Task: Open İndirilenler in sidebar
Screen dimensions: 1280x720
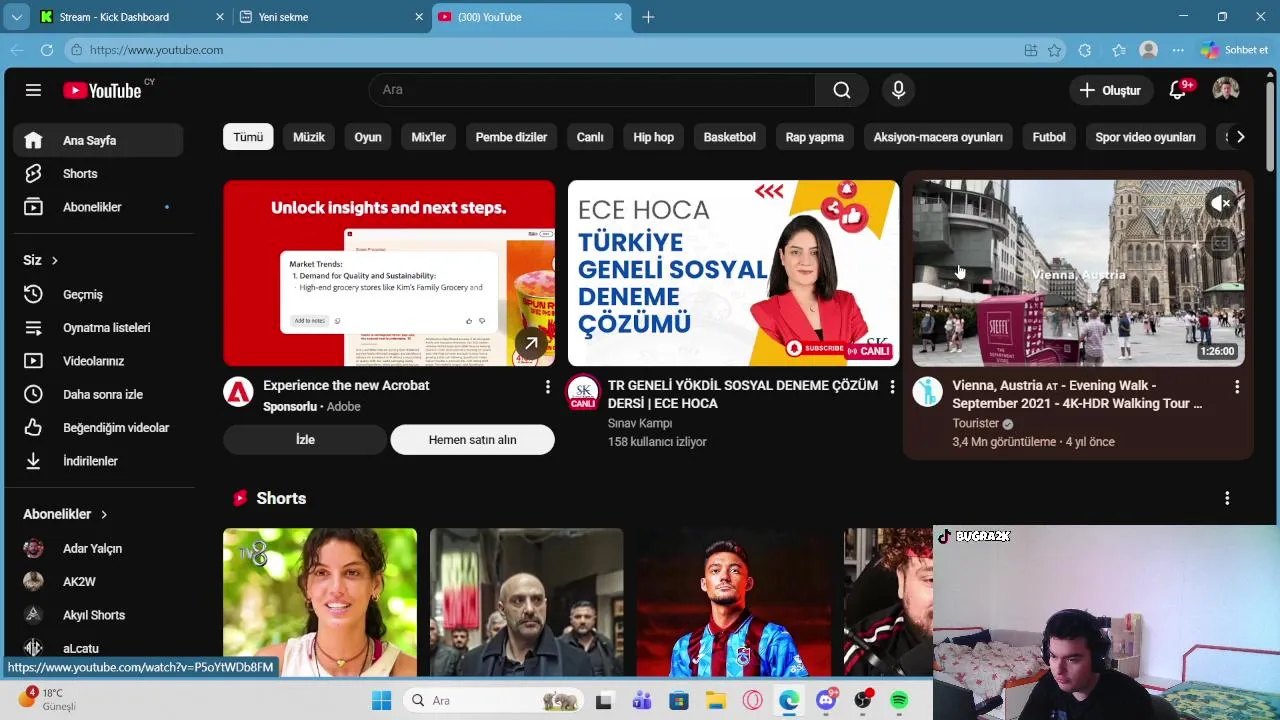Action: pyautogui.click(x=98, y=461)
